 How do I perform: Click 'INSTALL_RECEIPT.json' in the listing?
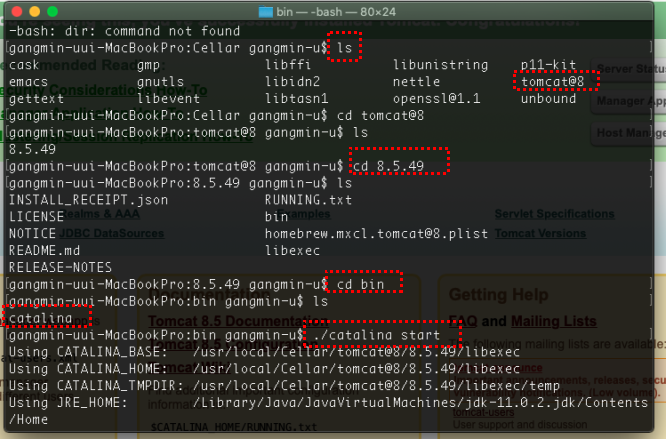[88, 200]
